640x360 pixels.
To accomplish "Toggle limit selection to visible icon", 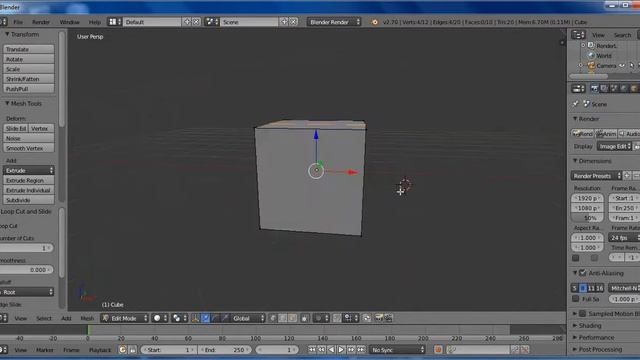I will coord(304,318).
